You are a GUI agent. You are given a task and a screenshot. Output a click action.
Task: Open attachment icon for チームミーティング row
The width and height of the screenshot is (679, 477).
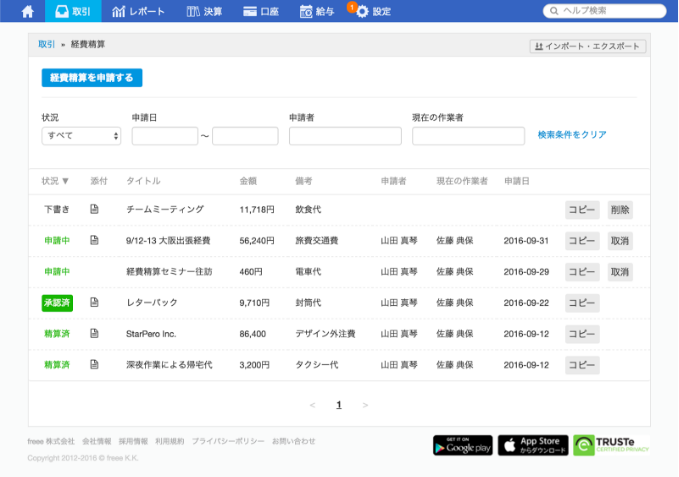[95, 210]
